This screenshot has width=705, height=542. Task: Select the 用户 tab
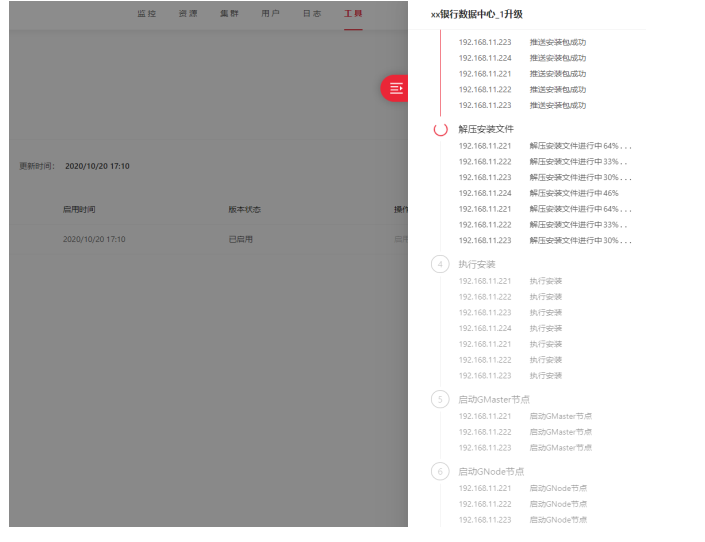271,13
